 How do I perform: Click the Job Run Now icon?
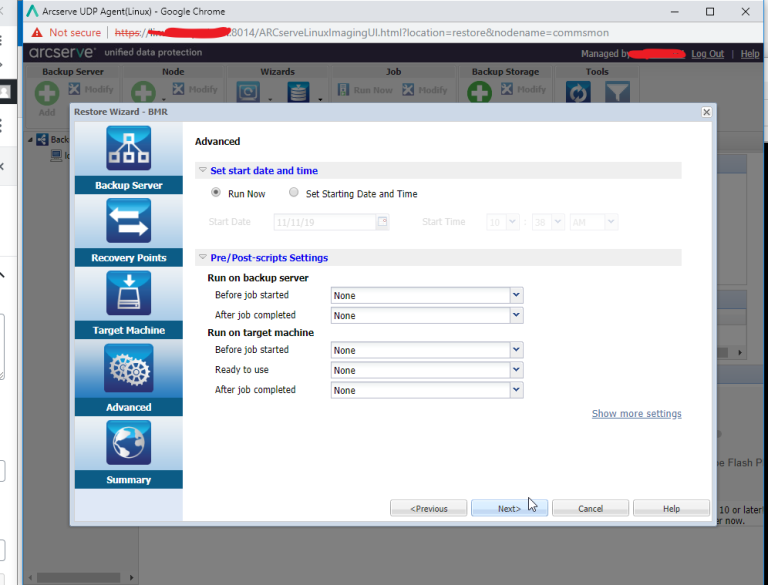tap(343, 90)
